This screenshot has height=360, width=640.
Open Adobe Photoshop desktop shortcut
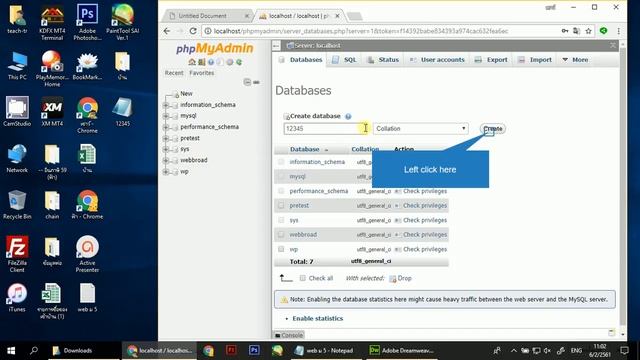point(87,22)
